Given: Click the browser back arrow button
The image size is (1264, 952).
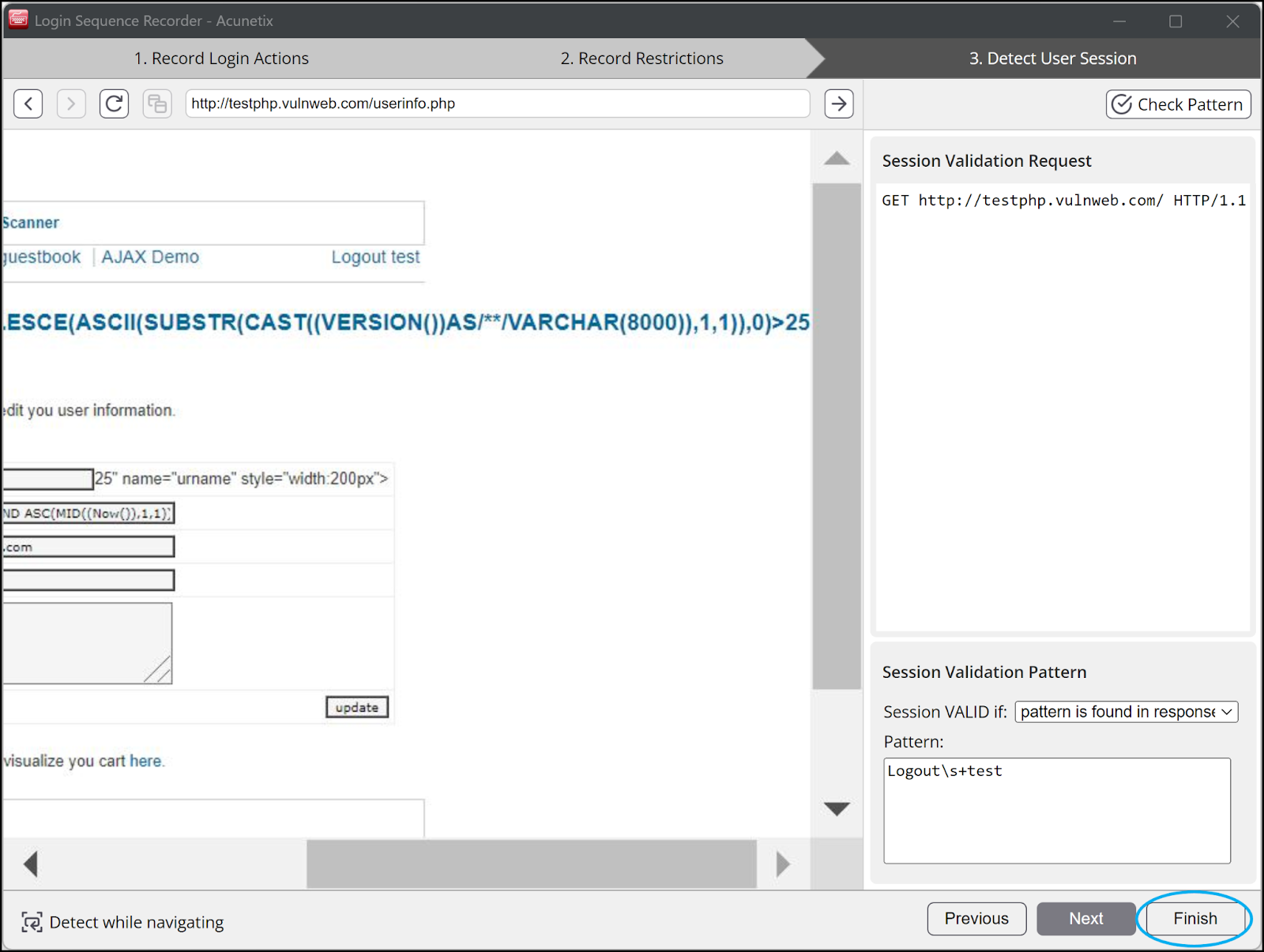Looking at the screenshot, I should [x=28, y=103].
